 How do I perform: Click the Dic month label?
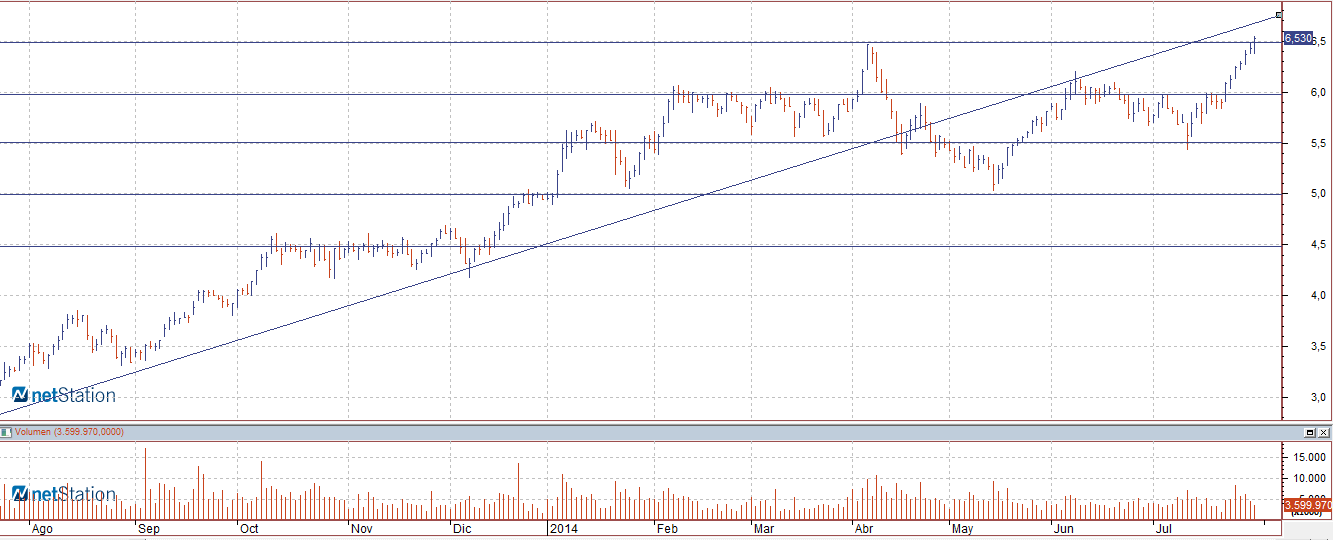pos(462,529)
